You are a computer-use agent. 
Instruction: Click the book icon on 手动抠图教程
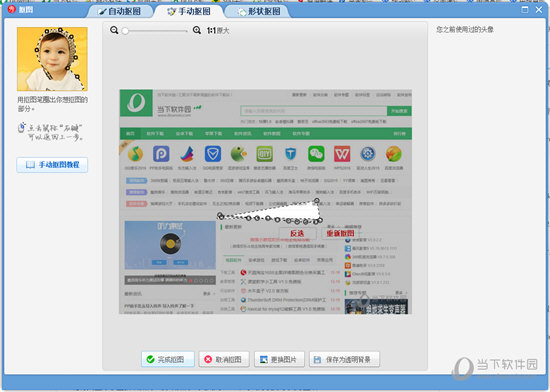[31, 165]
